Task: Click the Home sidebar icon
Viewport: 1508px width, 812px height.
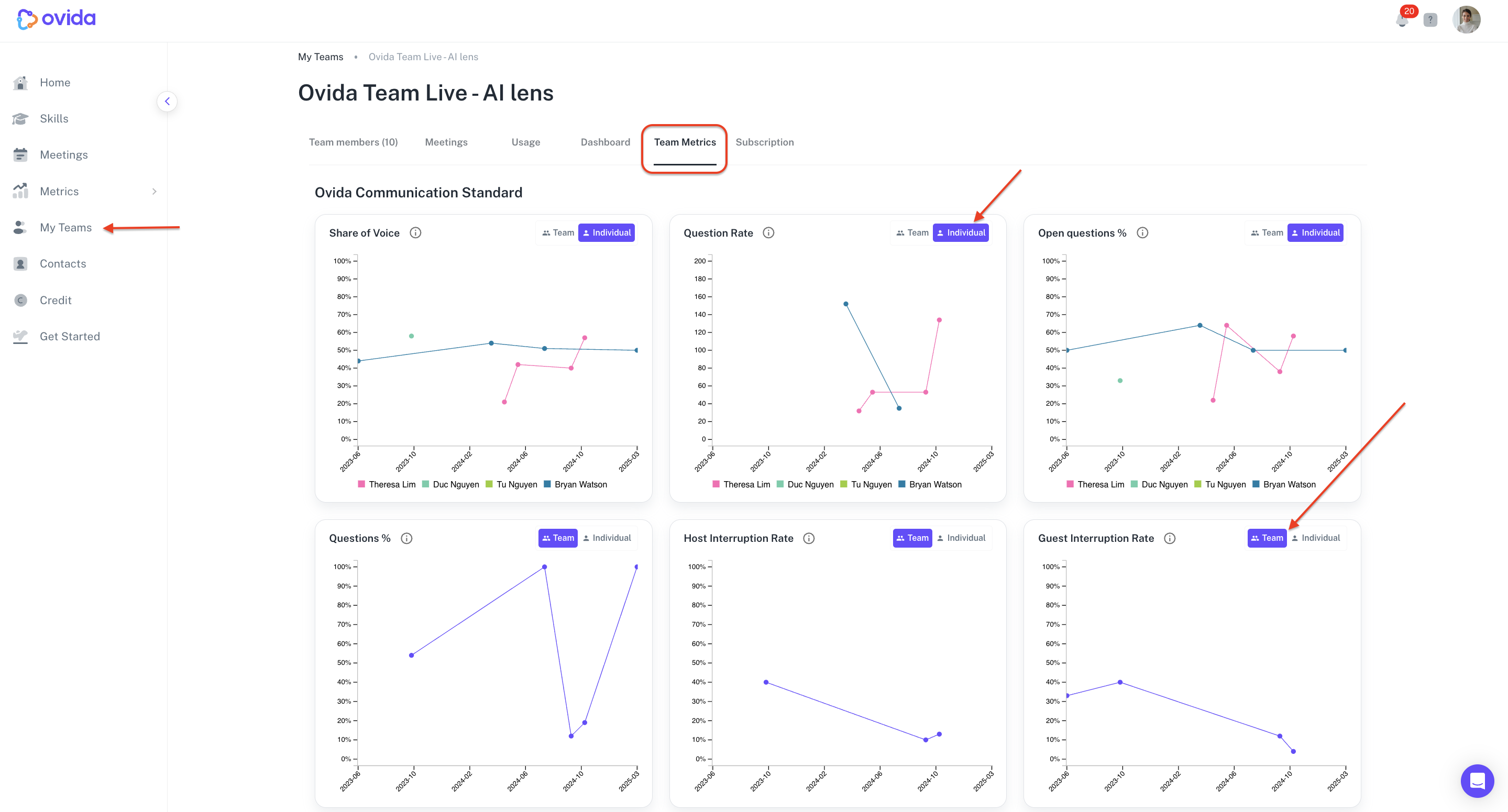Action: coord(20,83)
